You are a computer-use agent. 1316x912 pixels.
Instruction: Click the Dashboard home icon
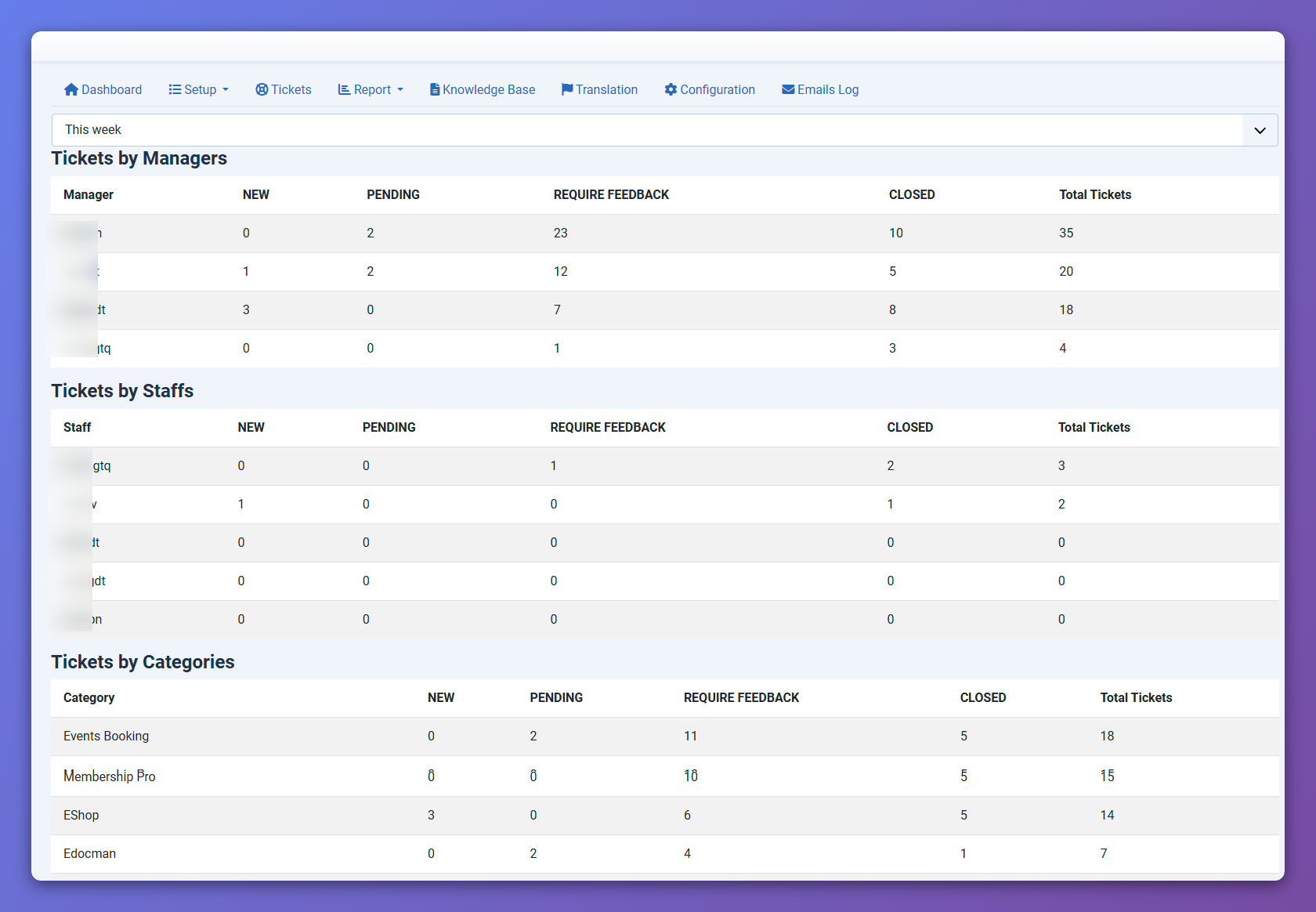pyautogui.click(x=71, y=89)
